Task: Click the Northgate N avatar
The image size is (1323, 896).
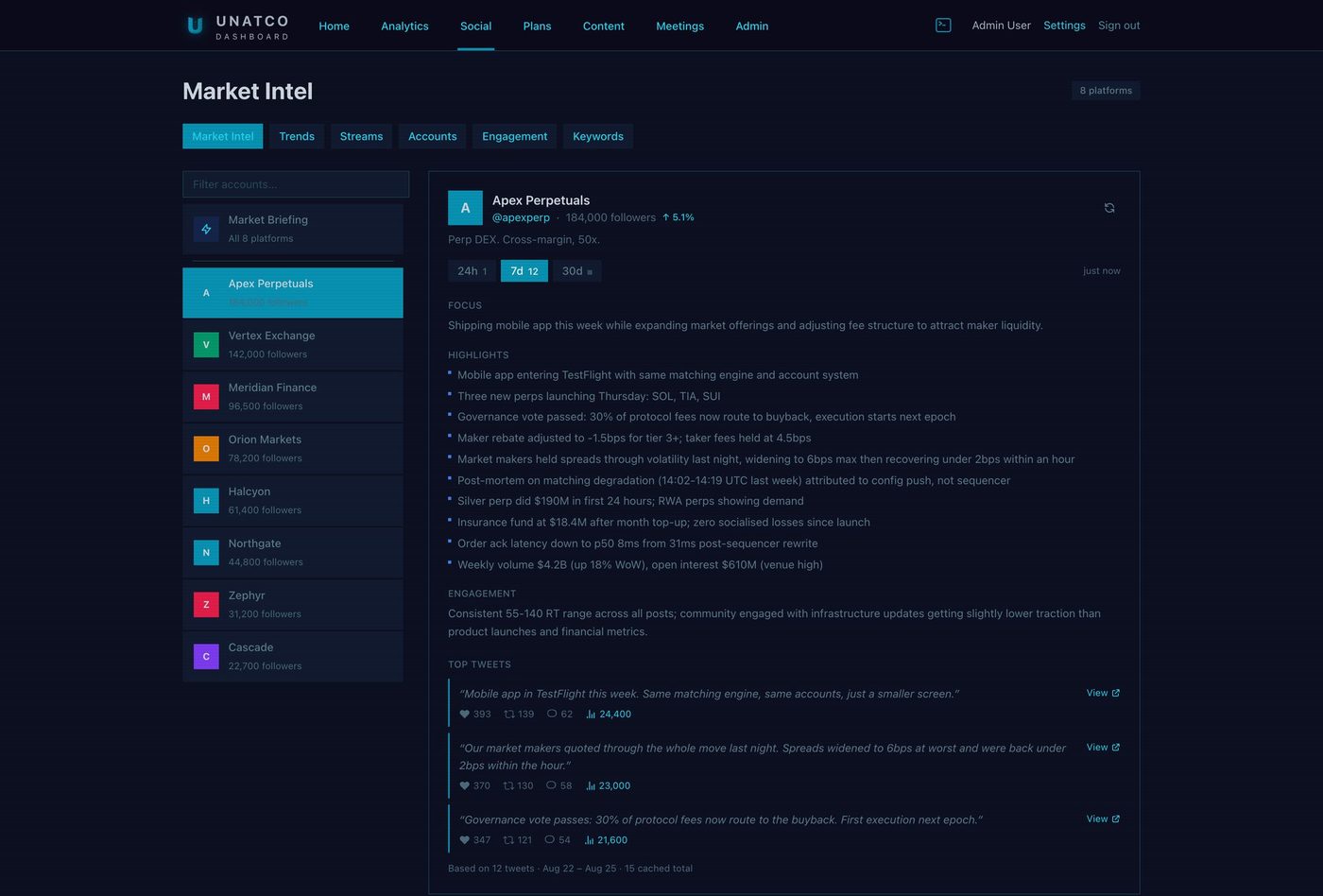Action: coord(206,553)
